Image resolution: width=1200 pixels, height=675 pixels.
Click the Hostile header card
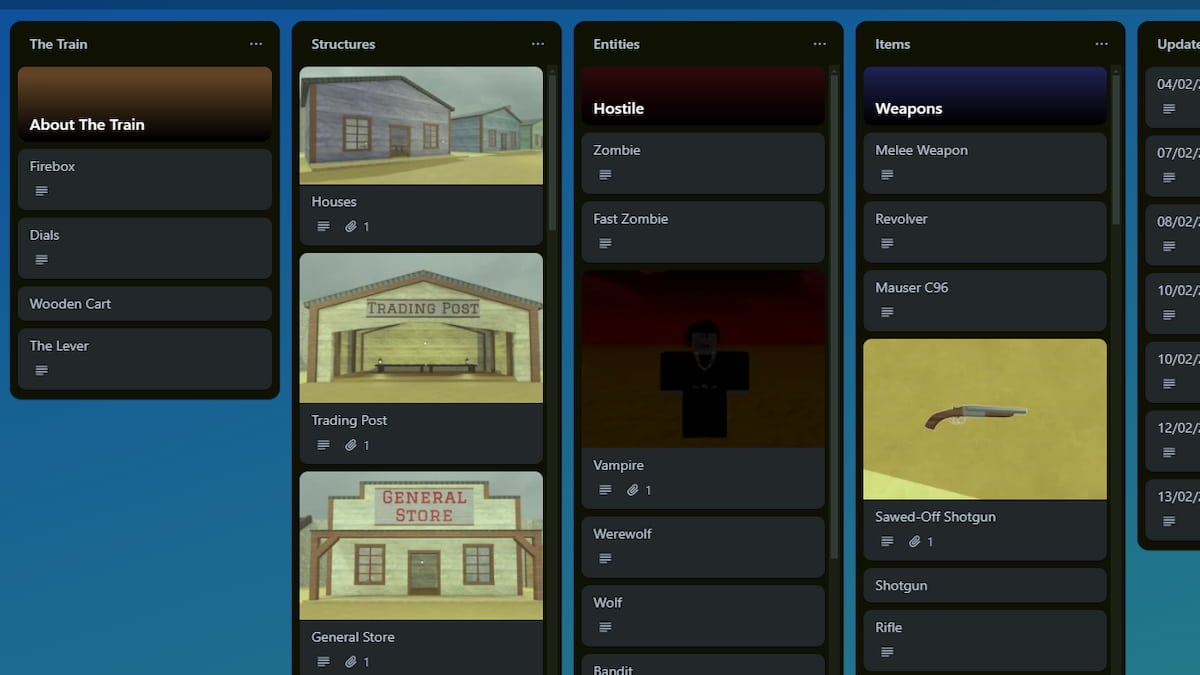(x=702, y=96)
